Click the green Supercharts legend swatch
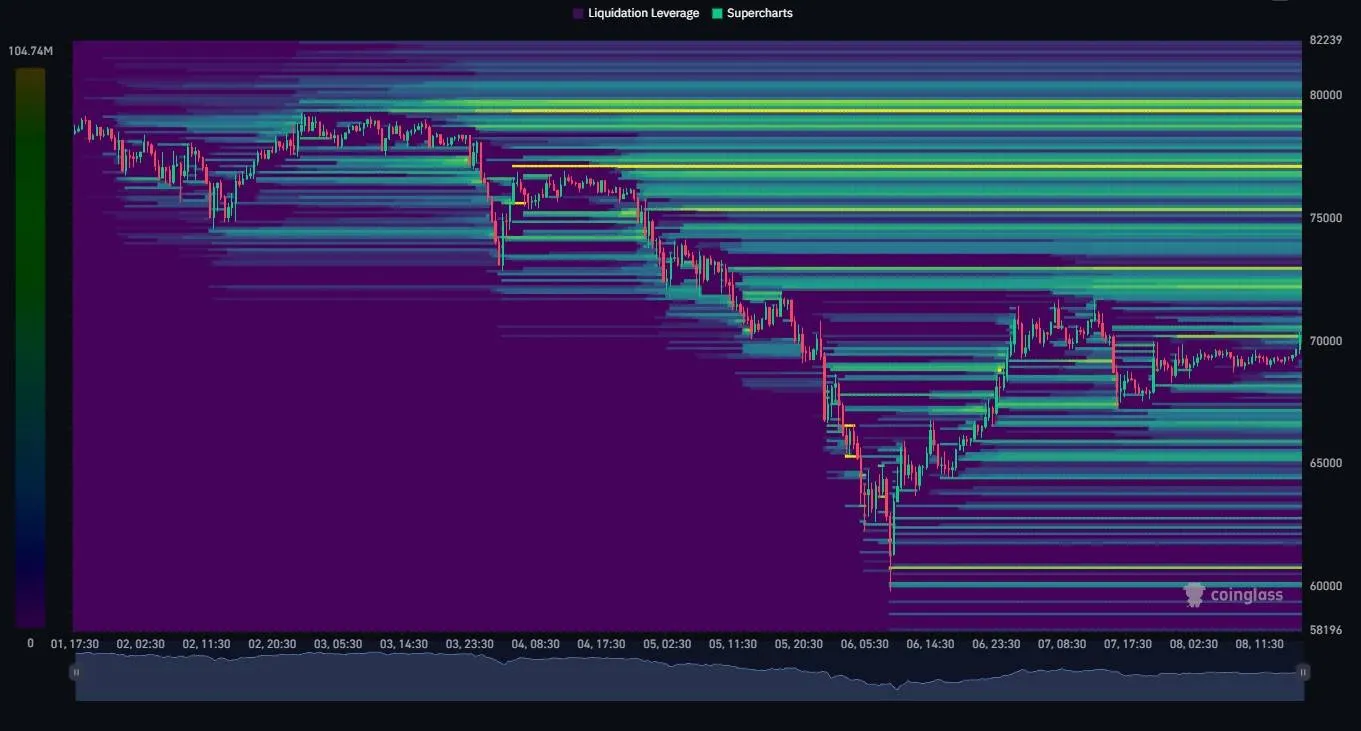 [x=717, y=13]
